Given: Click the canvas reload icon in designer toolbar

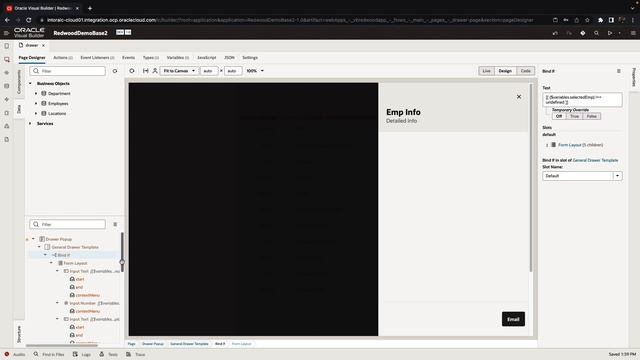Looking at the screenshot, I should click(x=132, y=71).
